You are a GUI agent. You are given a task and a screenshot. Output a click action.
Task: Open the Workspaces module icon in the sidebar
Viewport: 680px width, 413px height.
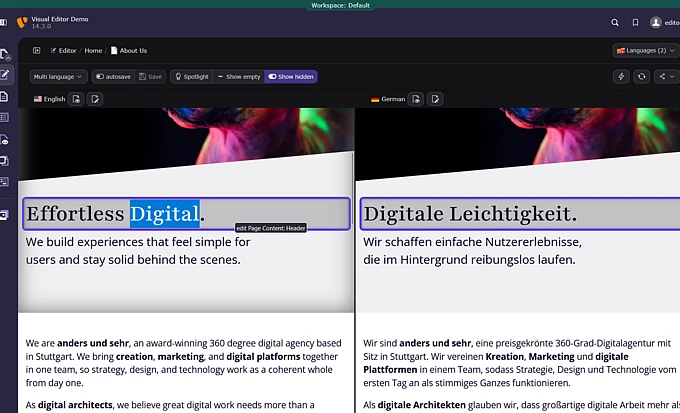4,161
